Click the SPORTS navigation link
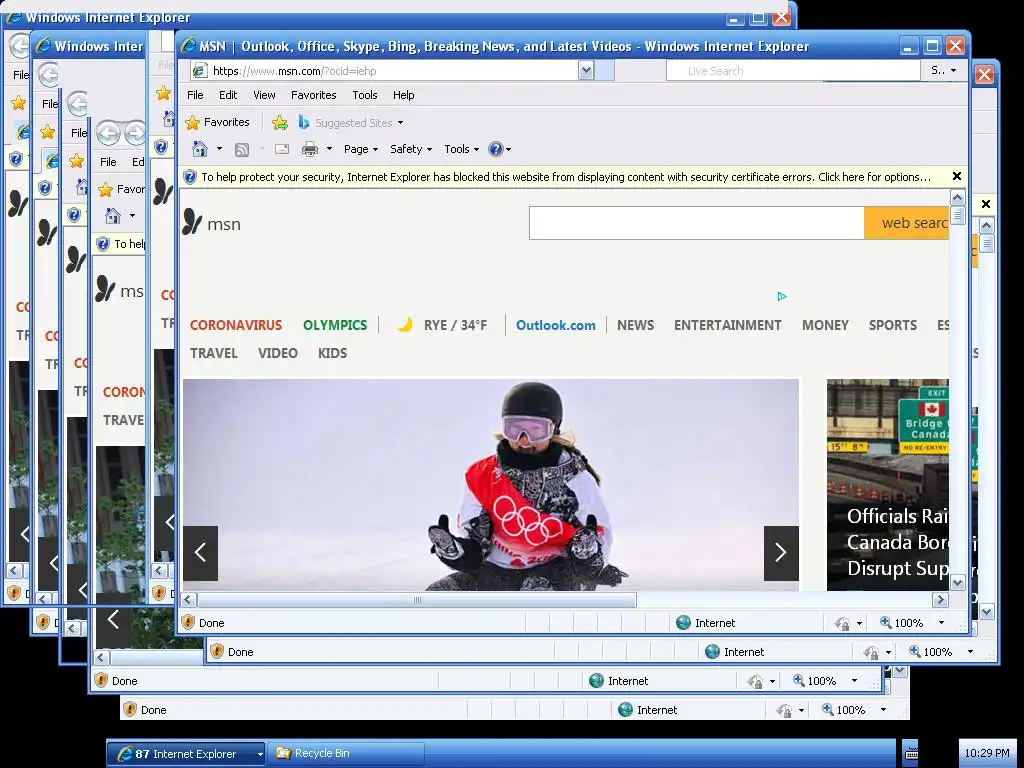This screenshot has width=1024, height=768. [x=893, y=325]
